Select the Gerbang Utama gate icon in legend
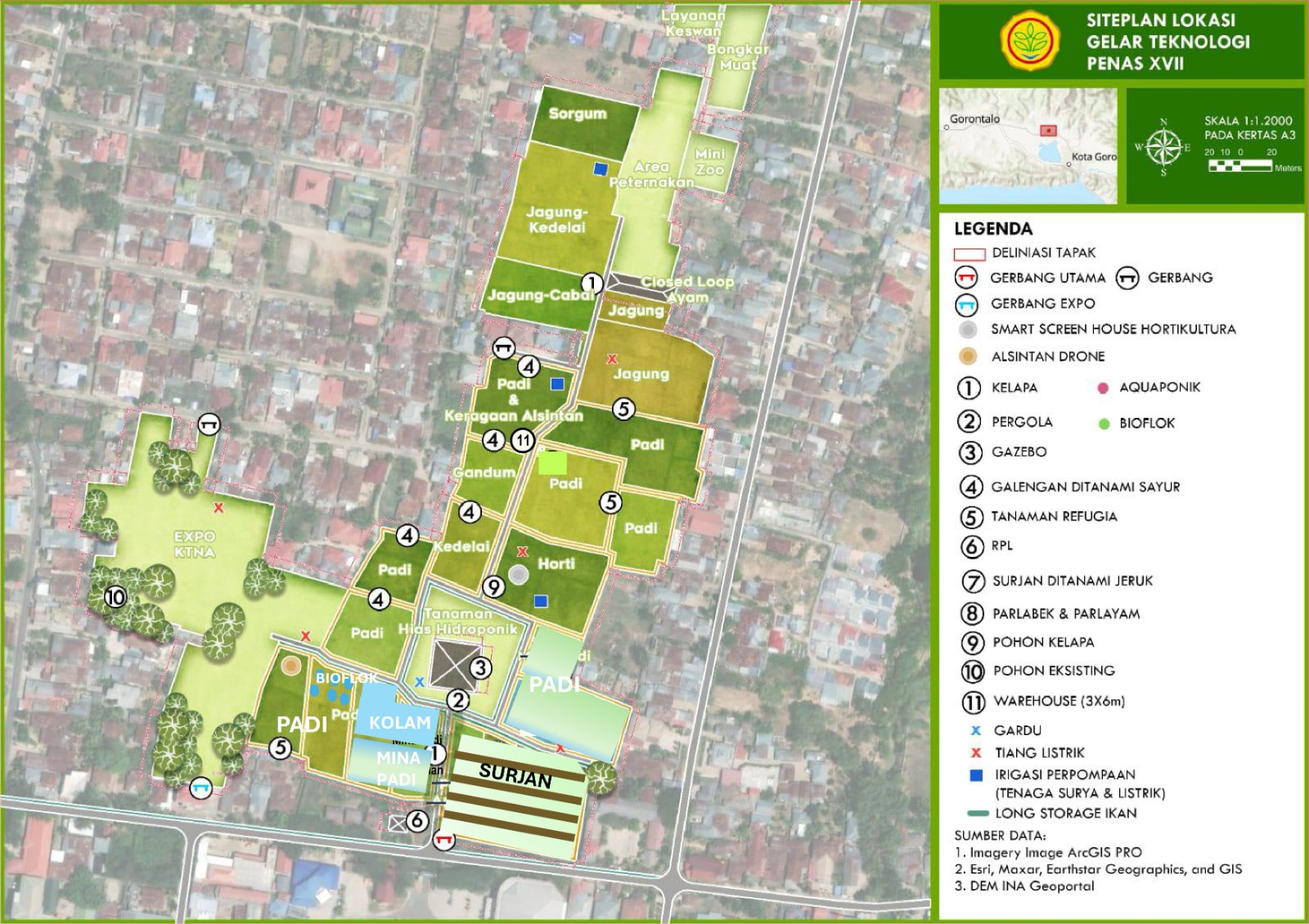The height and width of the screenshot is (924, 1309). [968, 278]
